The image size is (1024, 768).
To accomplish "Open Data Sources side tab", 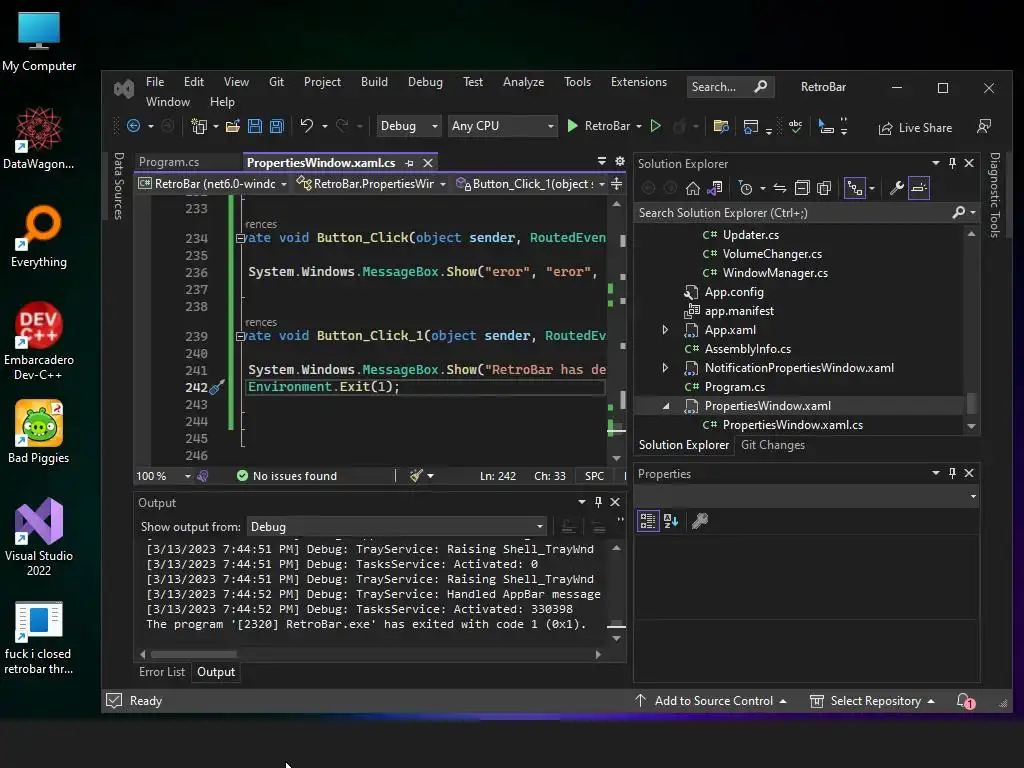I will coord(118,186).
